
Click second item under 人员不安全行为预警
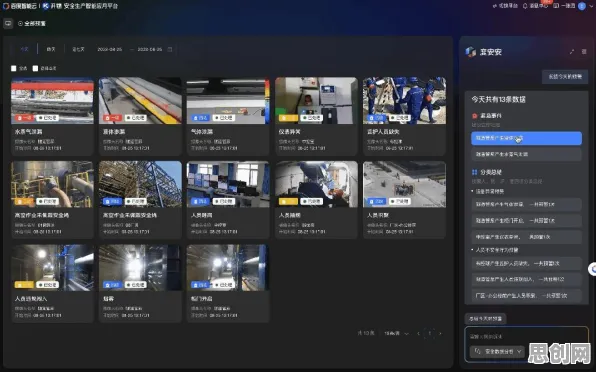point(526,279)
